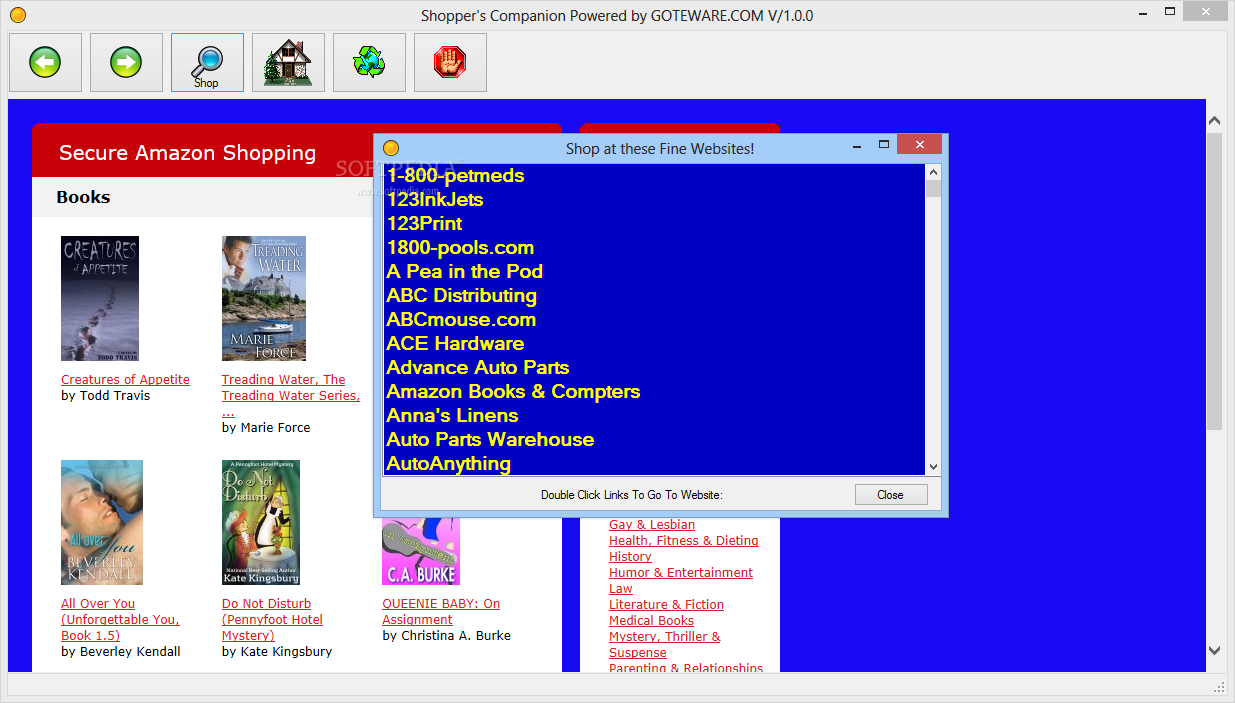Open Literature & Fiction category
Viewport: 1235px width, 703px height.
click(666, 605)
